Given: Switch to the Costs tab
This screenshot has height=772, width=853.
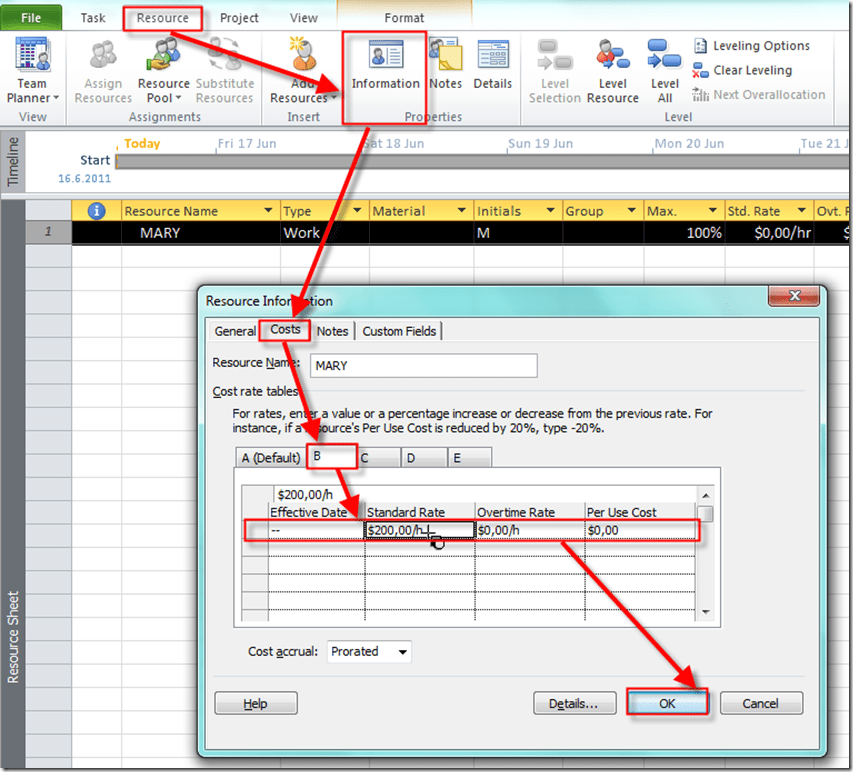Looking at the screenshot, I should [285, 331].
